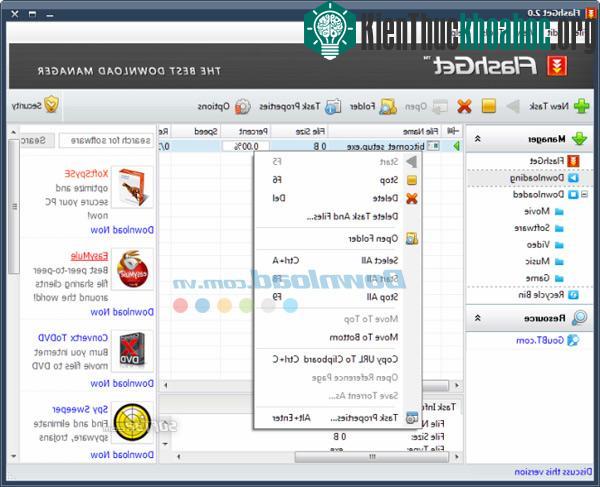Viewport: 600px width, 487px height.
Task: Open the Recycle Bin item
Action: point(548,295)
